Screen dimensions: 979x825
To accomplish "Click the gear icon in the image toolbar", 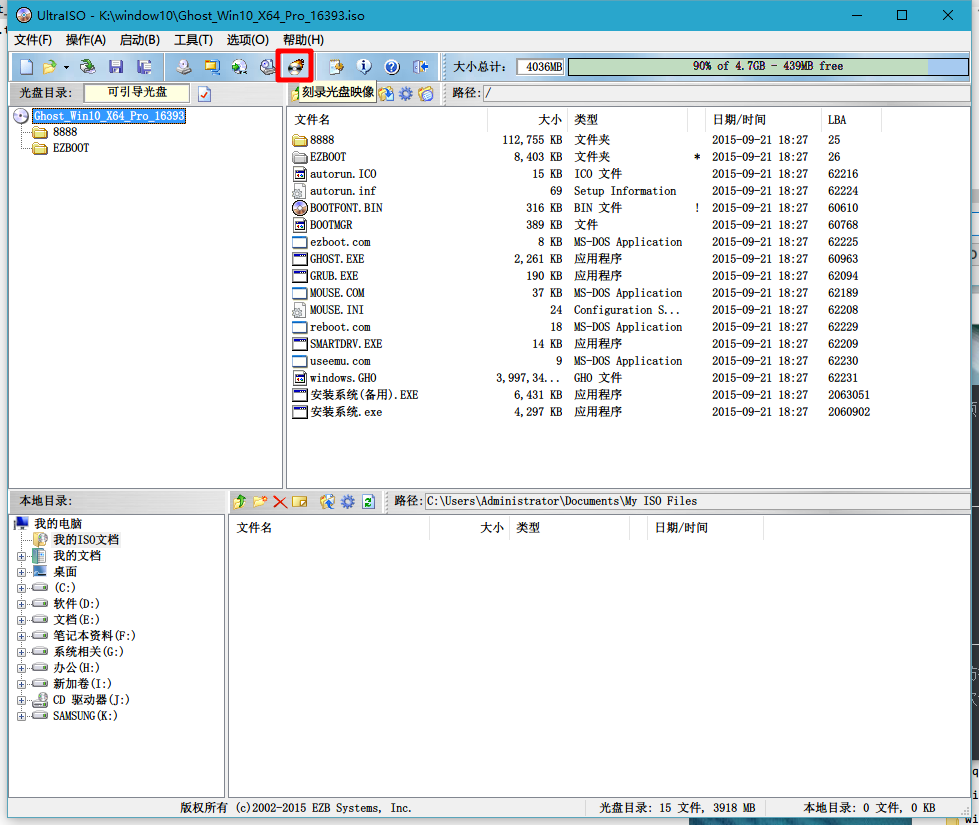I will click(406, 94).
